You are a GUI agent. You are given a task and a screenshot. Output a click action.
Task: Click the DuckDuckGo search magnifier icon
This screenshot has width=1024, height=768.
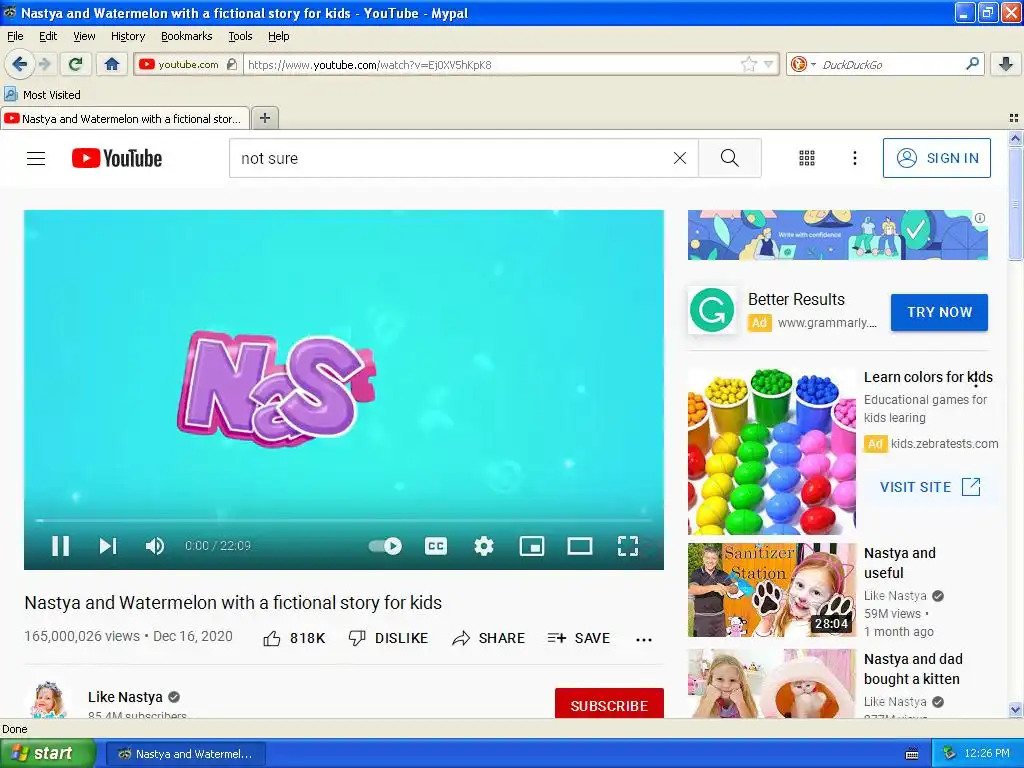(x=972, y=64)
